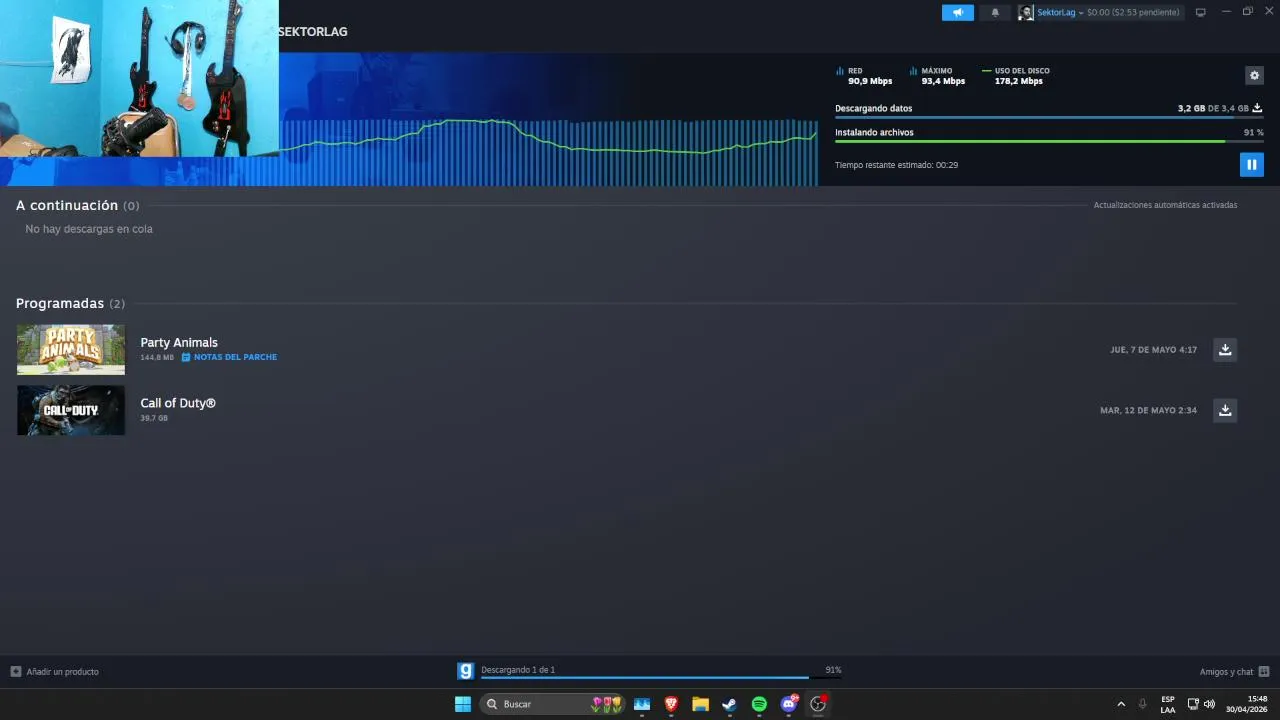Click the Programadas heading
This screenshot has height=720, width=1280.
(x=60, y=303)
